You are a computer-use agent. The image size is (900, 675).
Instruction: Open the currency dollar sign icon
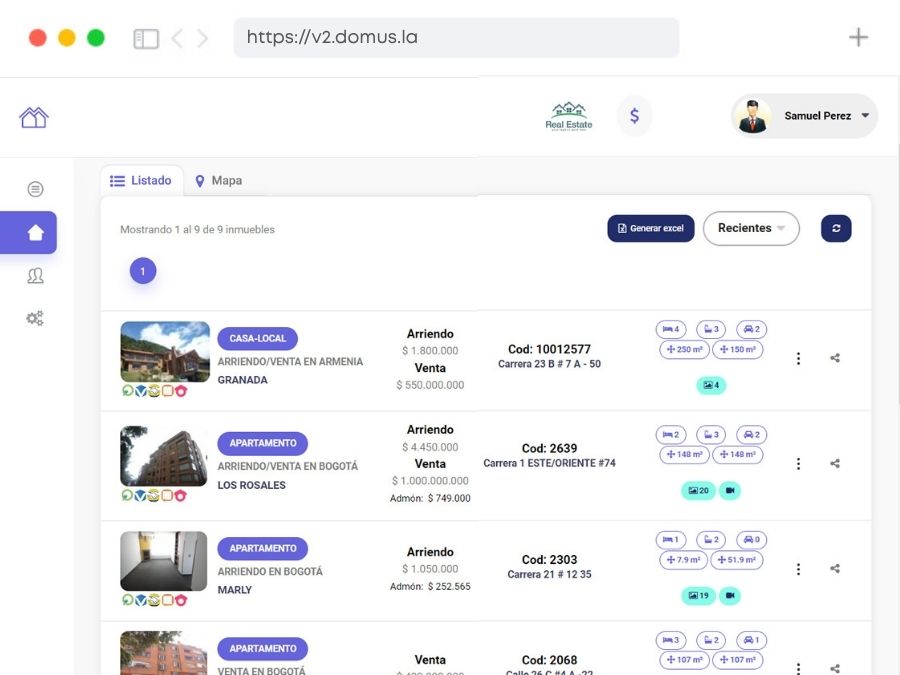click(634, 116)
